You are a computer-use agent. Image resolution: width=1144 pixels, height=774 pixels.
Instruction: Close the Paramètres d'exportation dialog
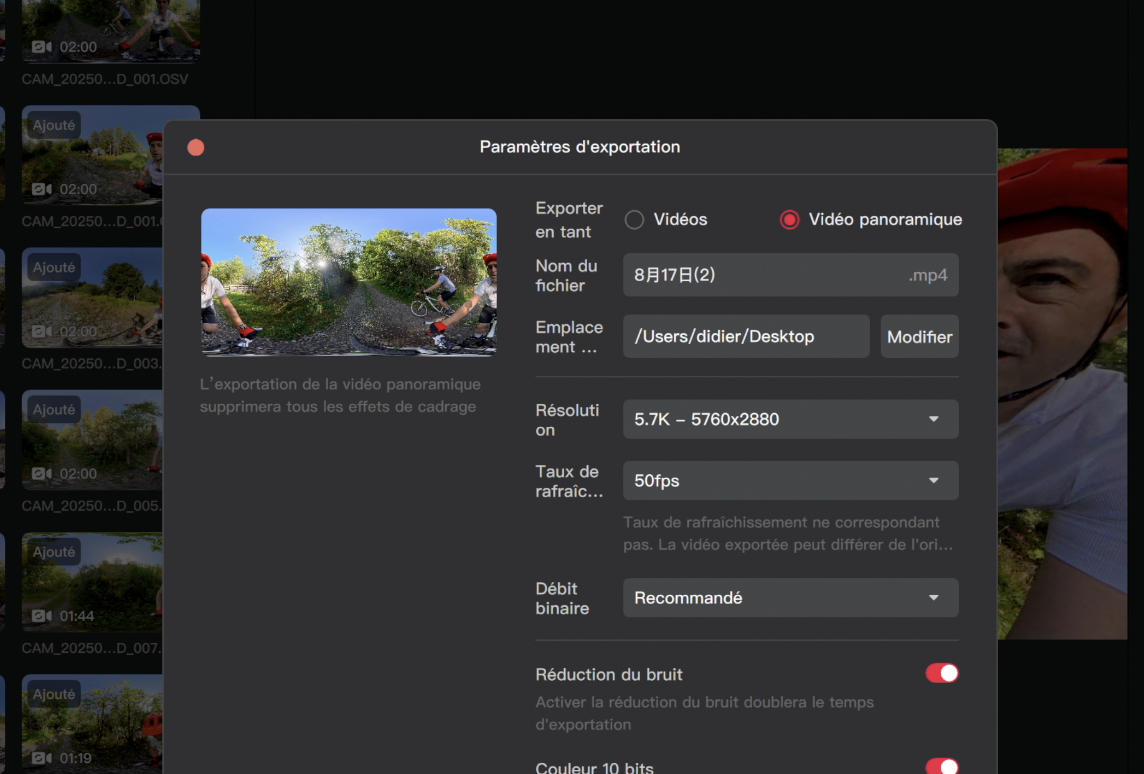coord(196,147)
